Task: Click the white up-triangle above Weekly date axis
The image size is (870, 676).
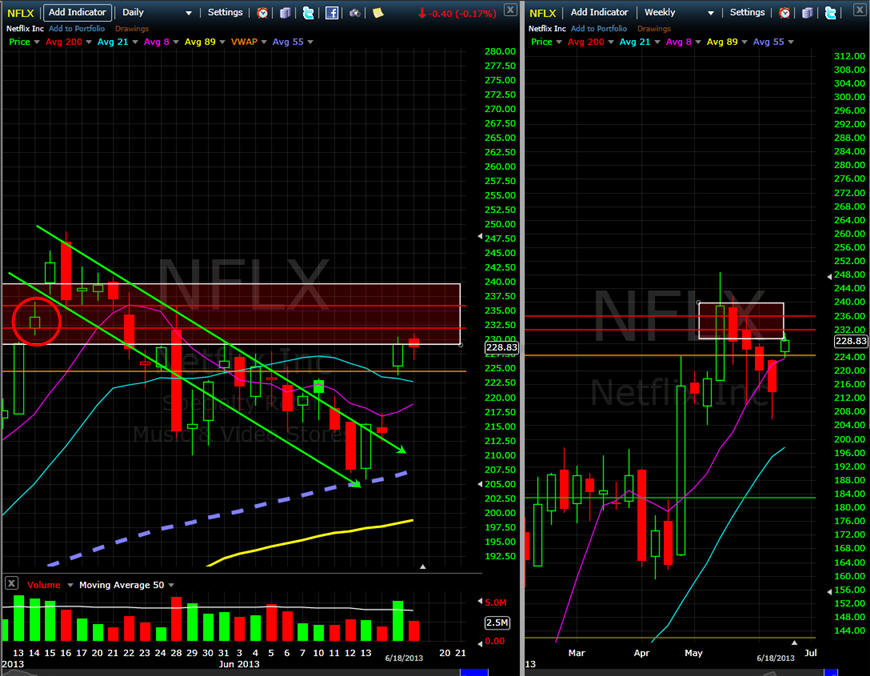Action: pyautogui.click(x=794, y=642)
